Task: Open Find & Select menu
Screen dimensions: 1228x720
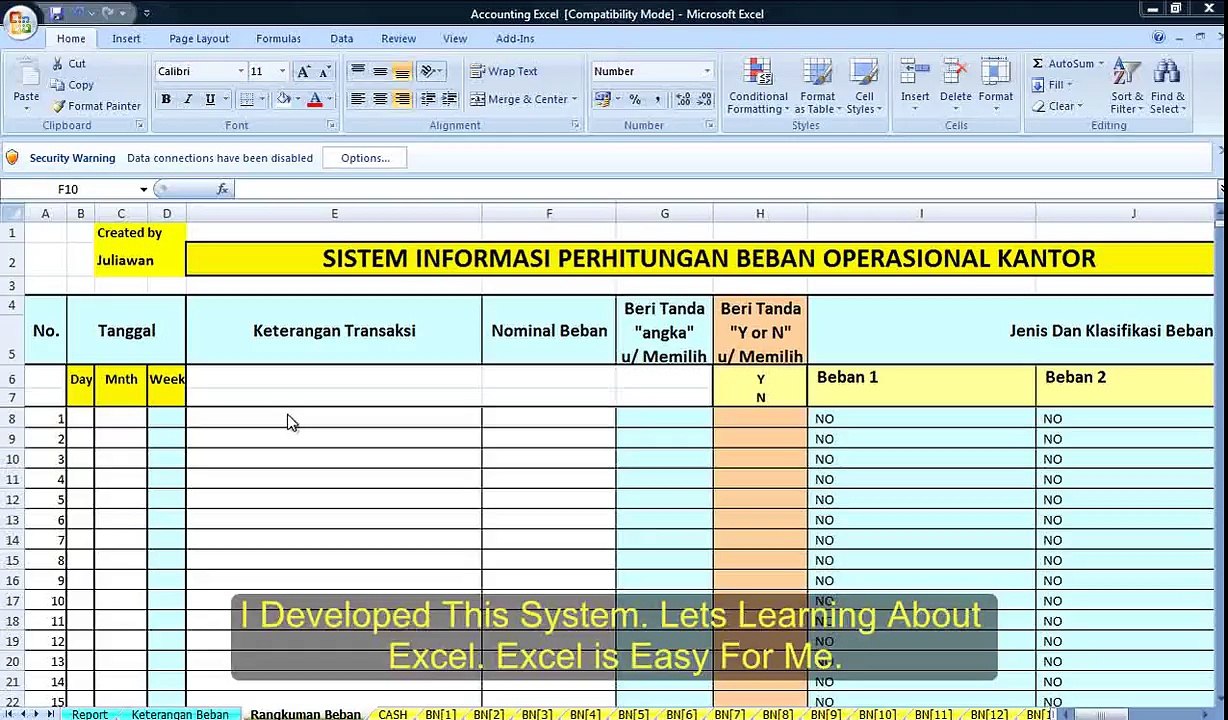Action: (x=1167, y=87)
